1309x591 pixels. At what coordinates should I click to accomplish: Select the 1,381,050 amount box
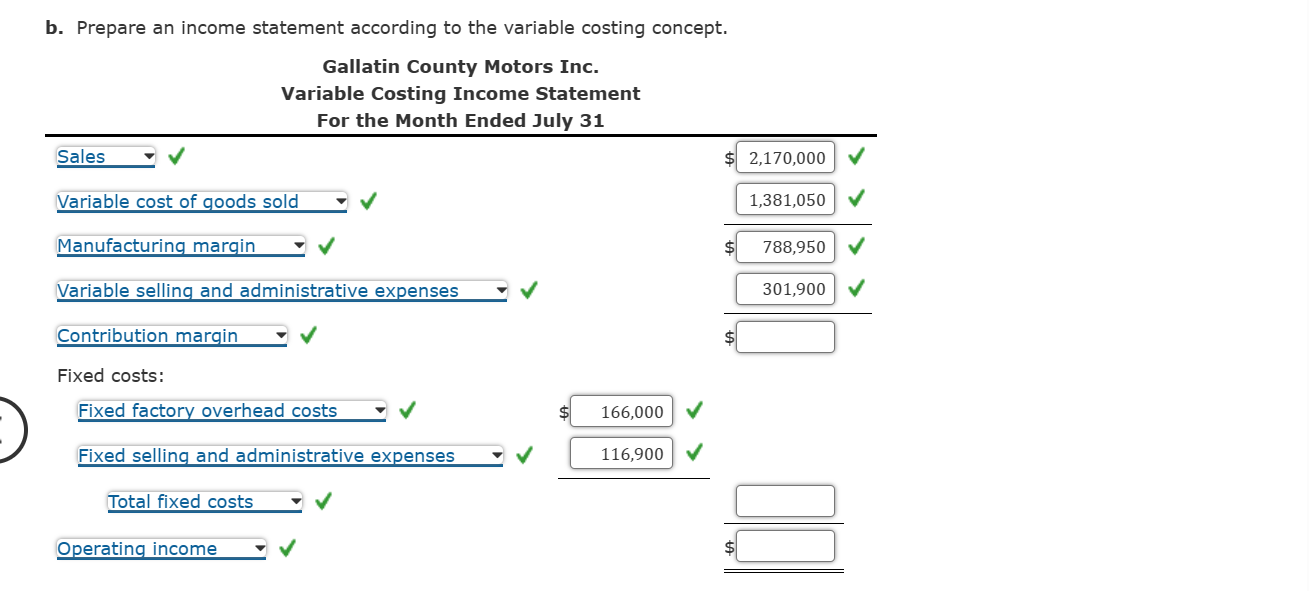click(785, 199)
